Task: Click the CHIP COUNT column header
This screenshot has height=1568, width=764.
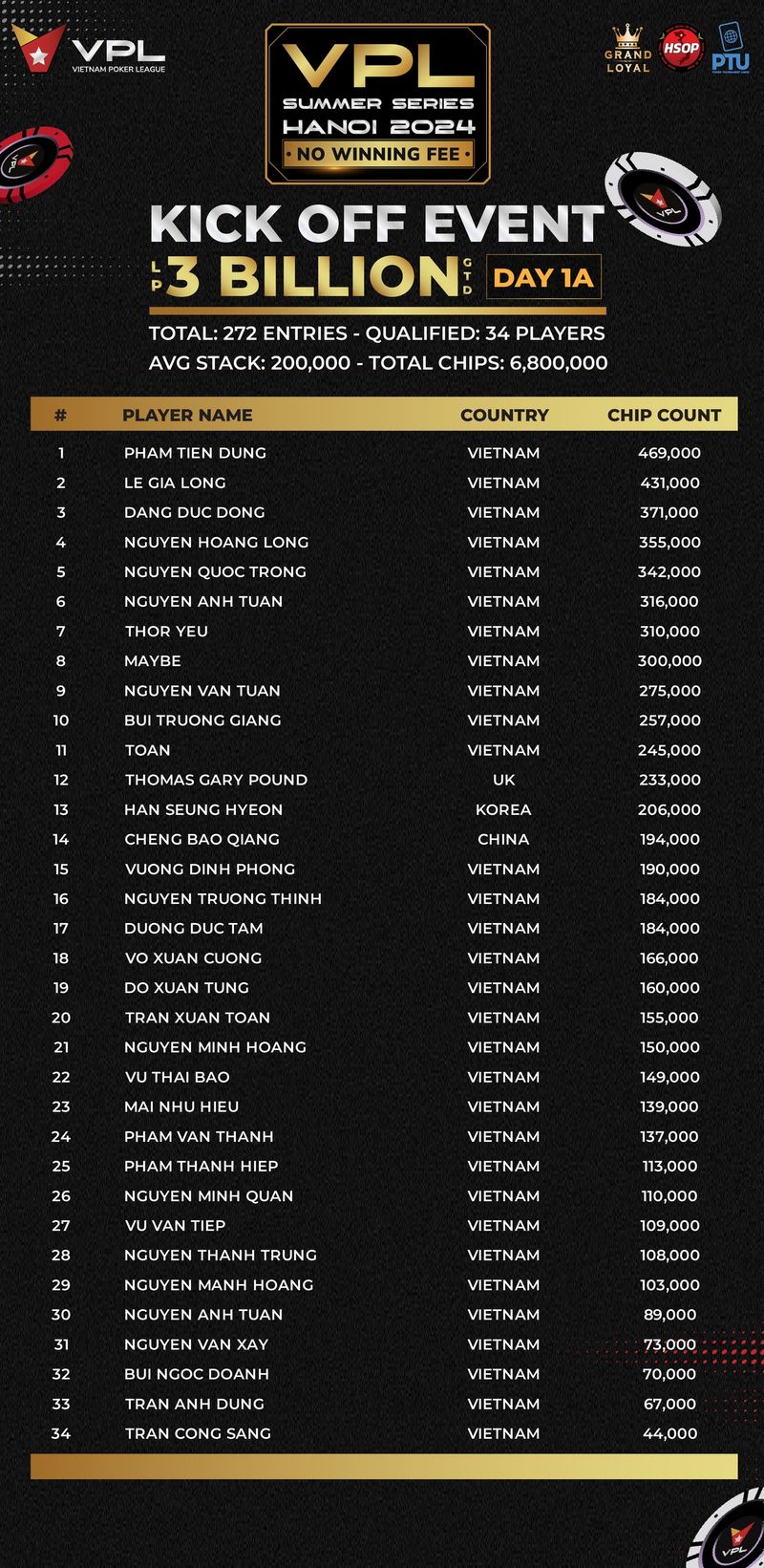Action: (x=665, y=415)
